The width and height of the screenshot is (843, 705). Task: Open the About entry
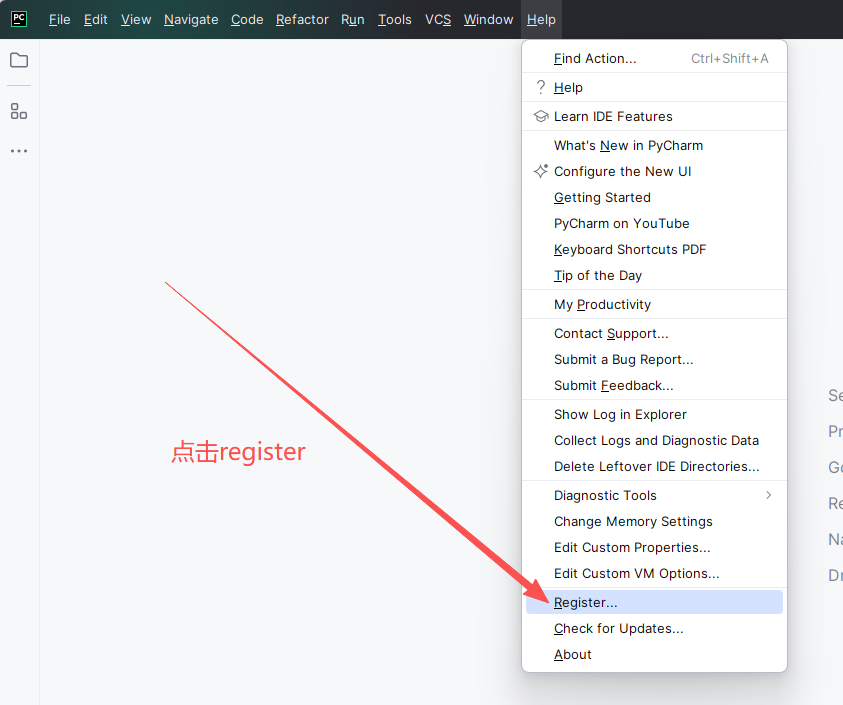654,654
